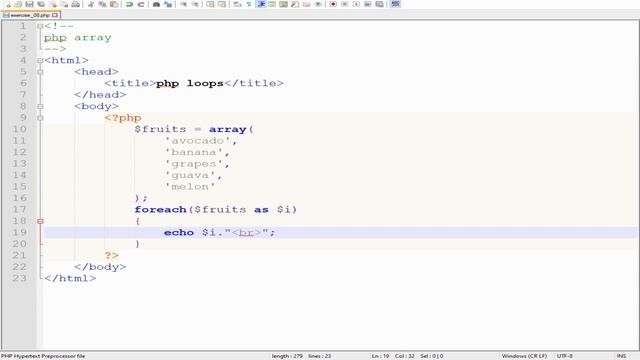
Task: Click line number 12 in the margin
Action: click(20, 152)
